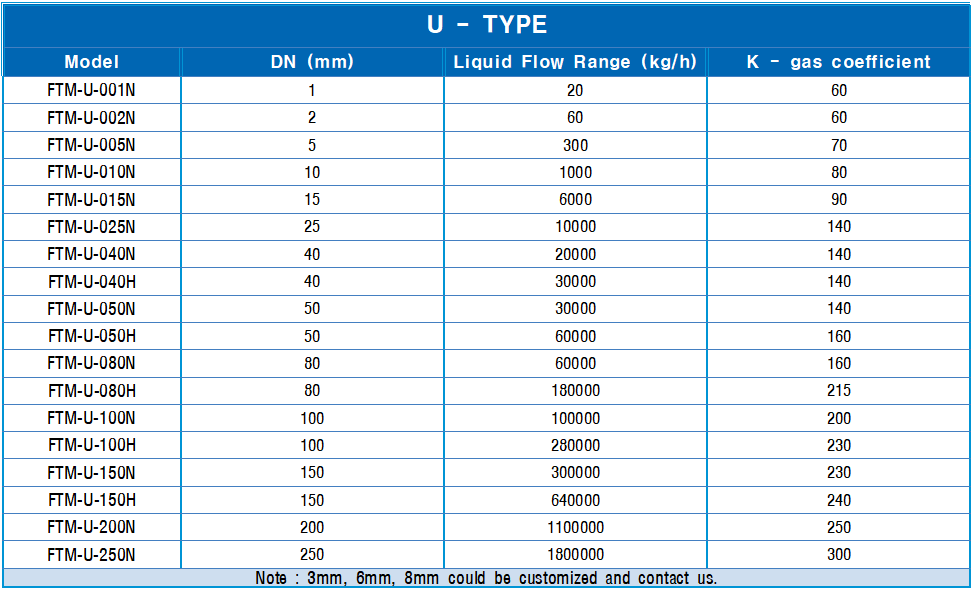Screen dimensions: 973x590
Task: Select DN value 5 for FTM-U-005N
Action: click(312, 145)
